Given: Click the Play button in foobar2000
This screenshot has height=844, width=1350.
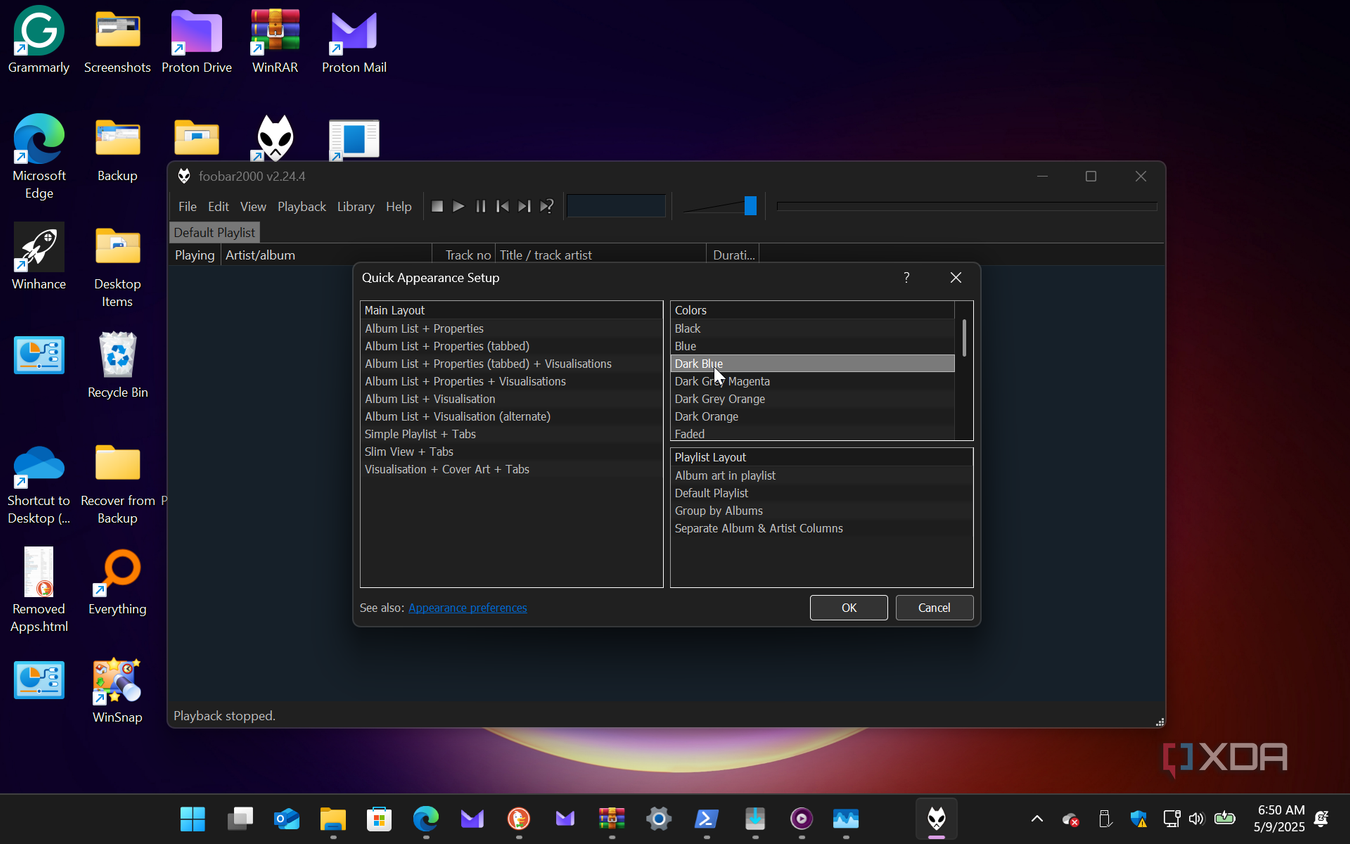Looking at the screenshot, I should click(459, 207).
